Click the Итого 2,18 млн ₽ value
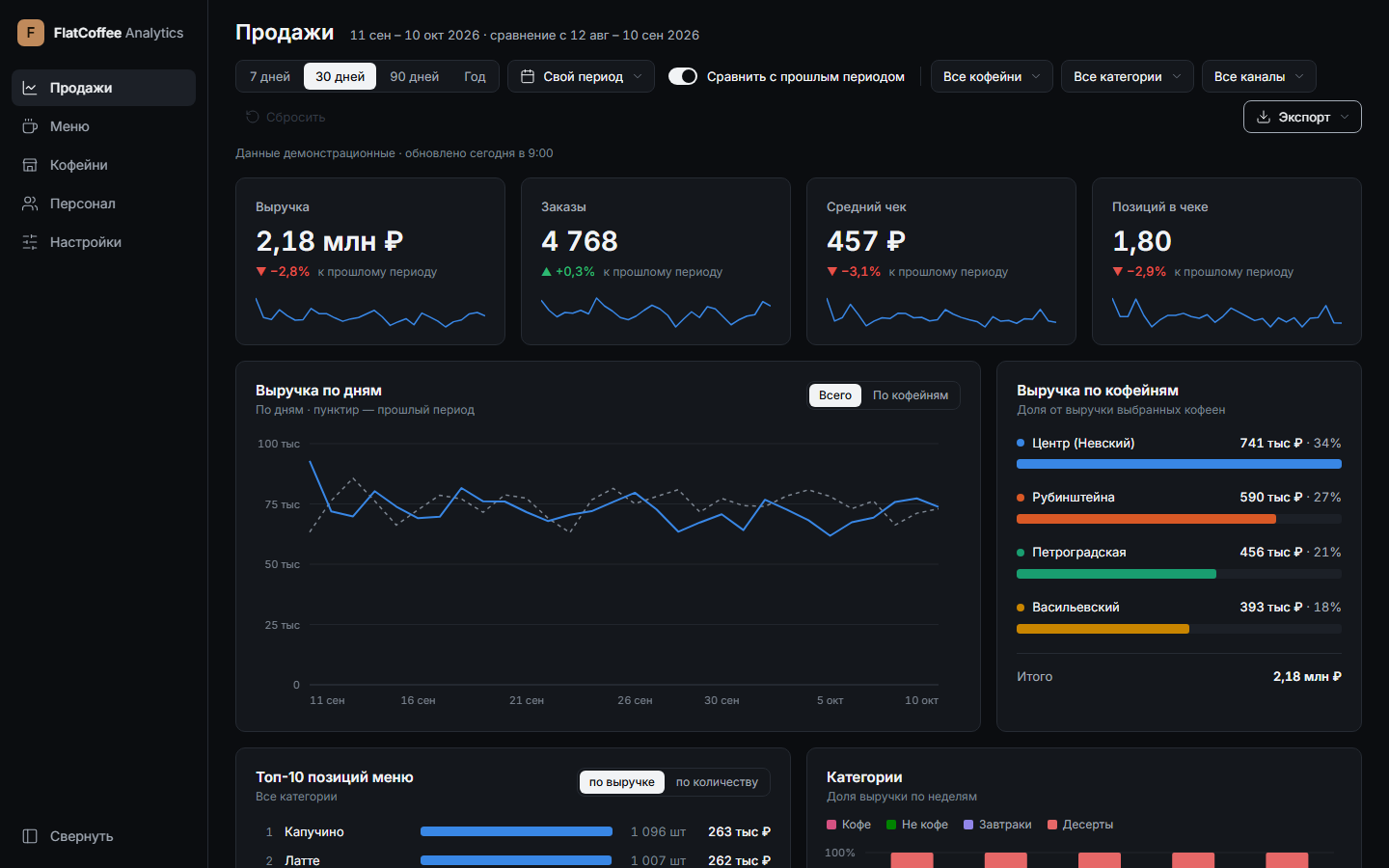Screen dimensions: 1389x868 (1307, 677)
